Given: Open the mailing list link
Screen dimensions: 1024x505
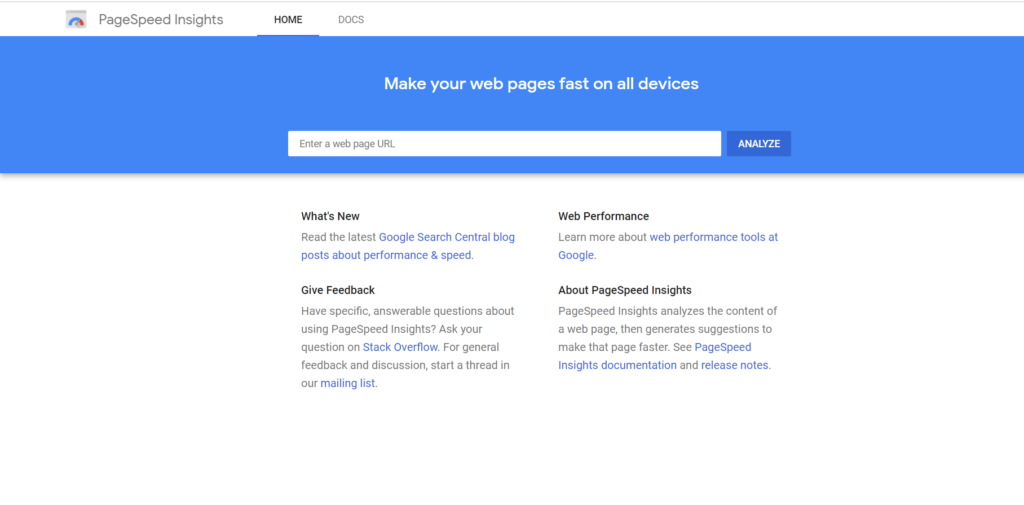Looking at the screenshot, I should click(x=347, y=383).
